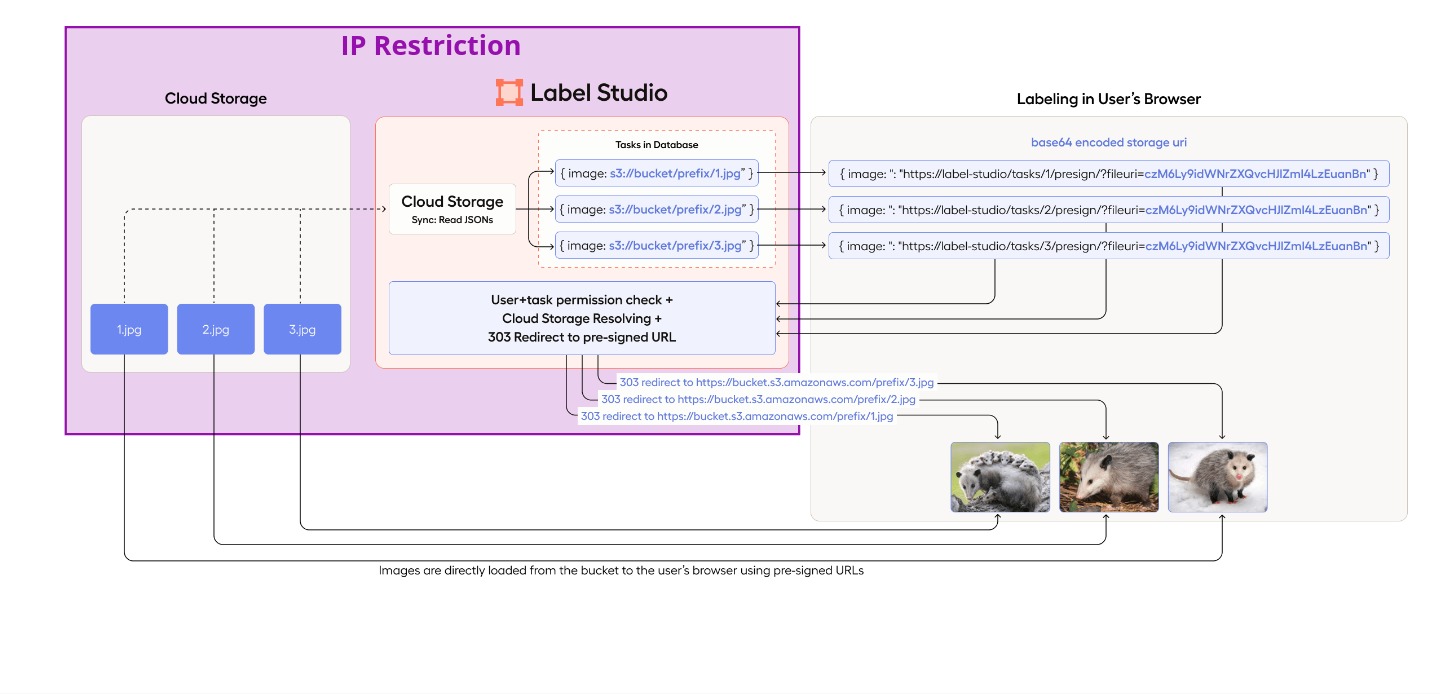Select the 3.jpg file icon

pyautogui.click(x=302, y=329)
